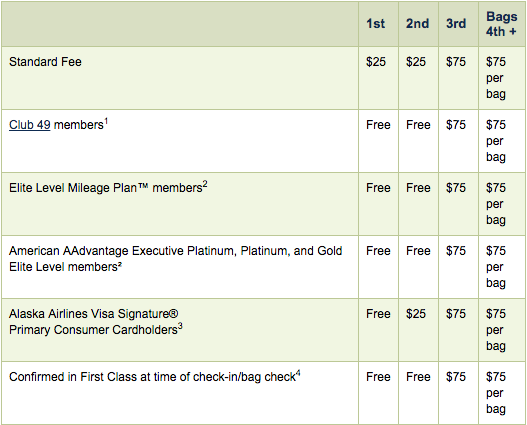Select the Bags 4th + column header
The width and height of the screenshot is (527, 425).
point(501,24)
